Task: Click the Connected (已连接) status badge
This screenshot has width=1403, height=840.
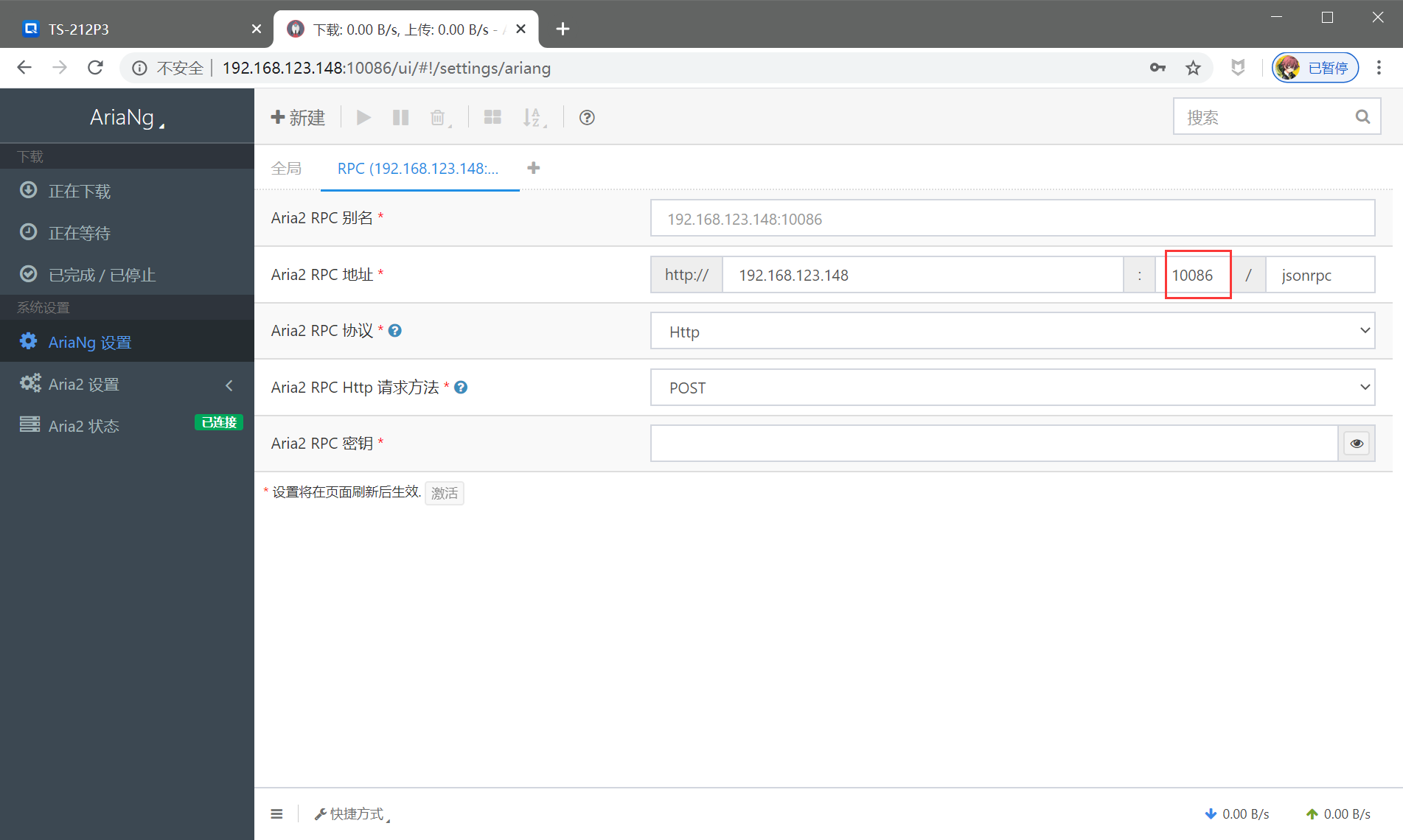Action: pos(219,422)
